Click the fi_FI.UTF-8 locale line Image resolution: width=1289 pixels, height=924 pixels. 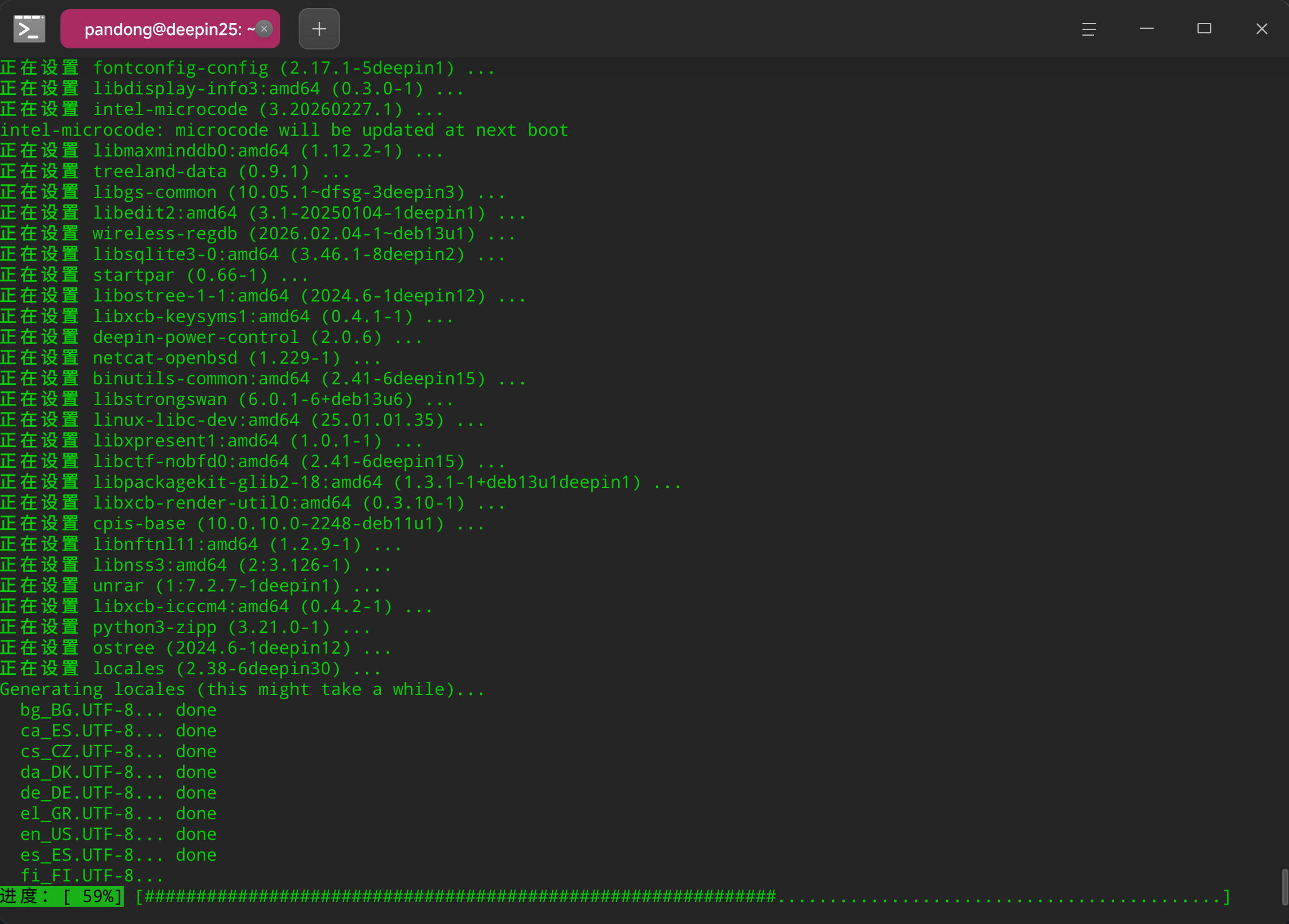click(92, 876)
